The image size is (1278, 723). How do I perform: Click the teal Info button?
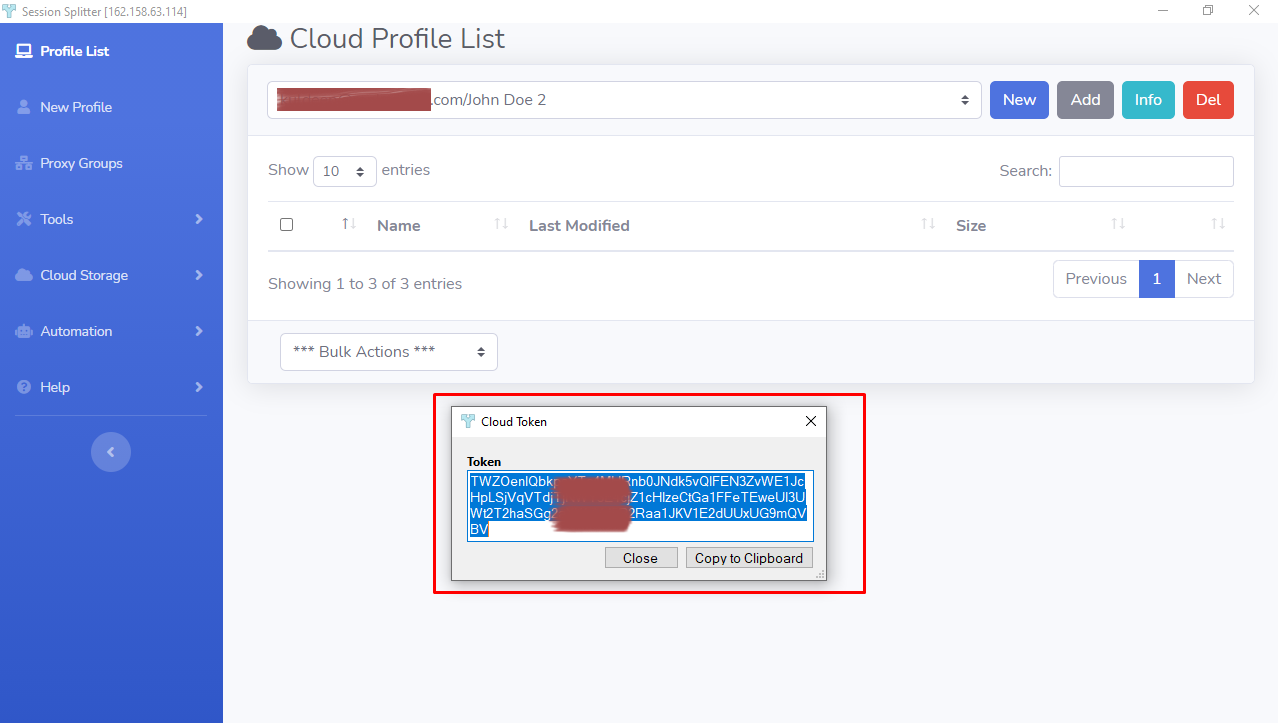1148,100
